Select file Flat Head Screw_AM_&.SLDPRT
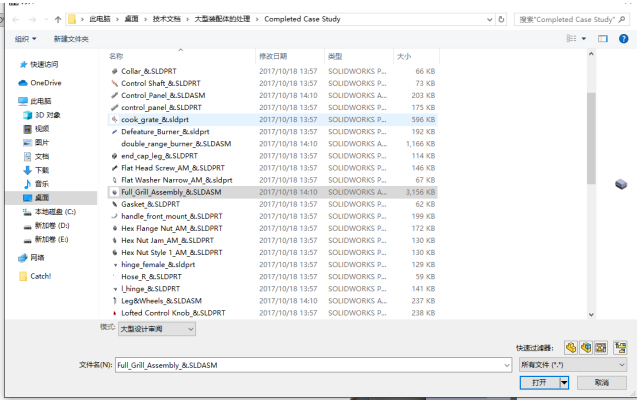642x402 pixels. (173, 168)
